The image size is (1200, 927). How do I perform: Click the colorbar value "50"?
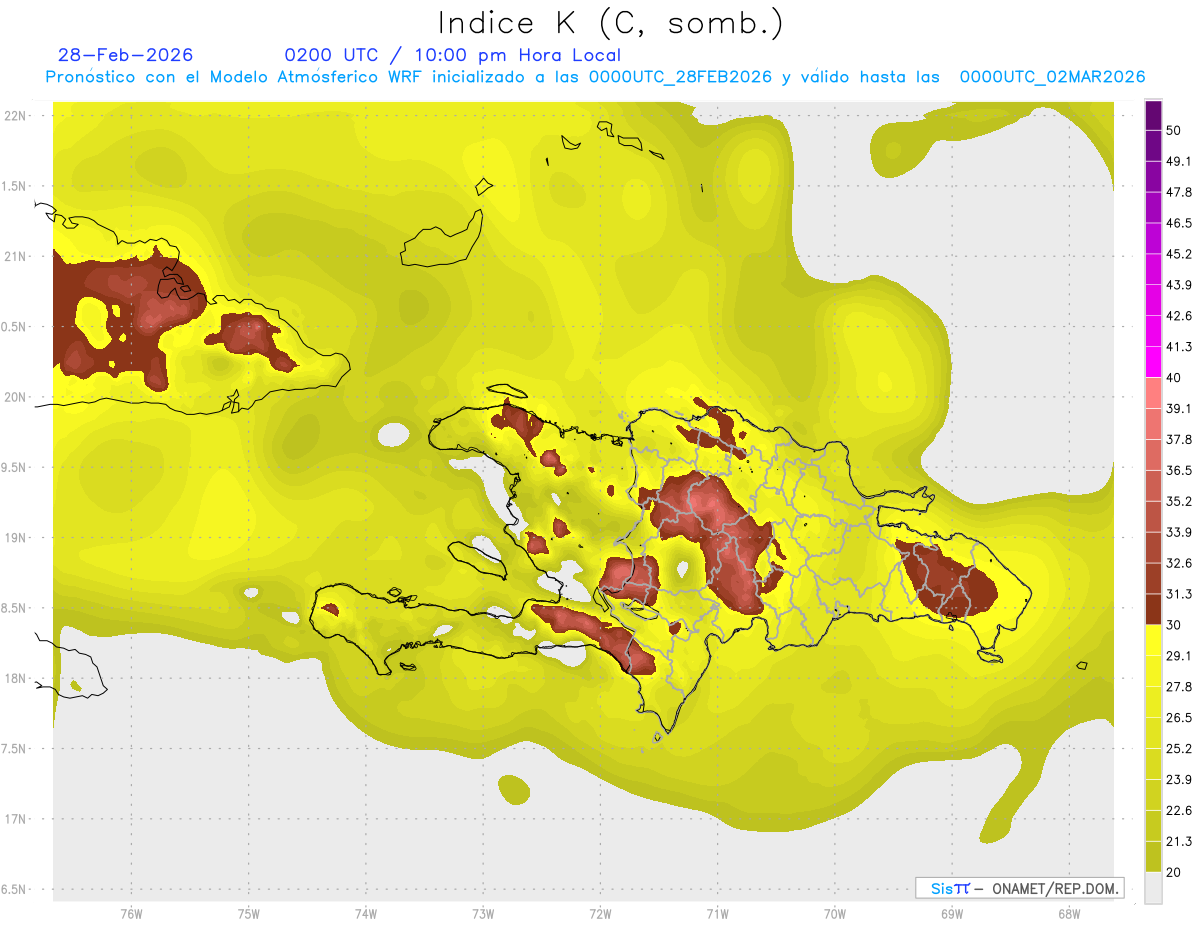pos(1174,131)
